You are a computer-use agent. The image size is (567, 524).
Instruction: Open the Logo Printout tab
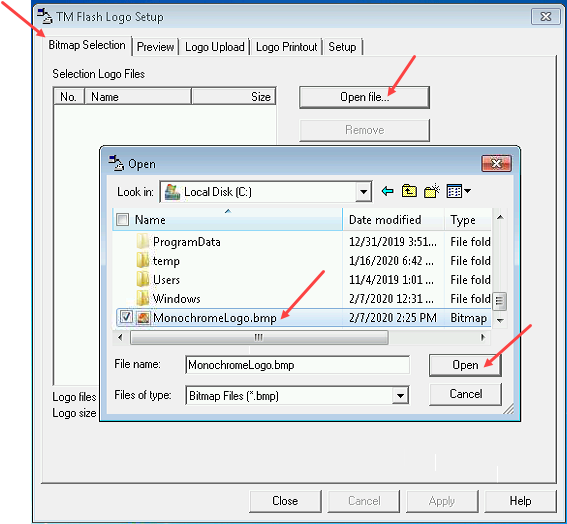click(x=286, y=47)
